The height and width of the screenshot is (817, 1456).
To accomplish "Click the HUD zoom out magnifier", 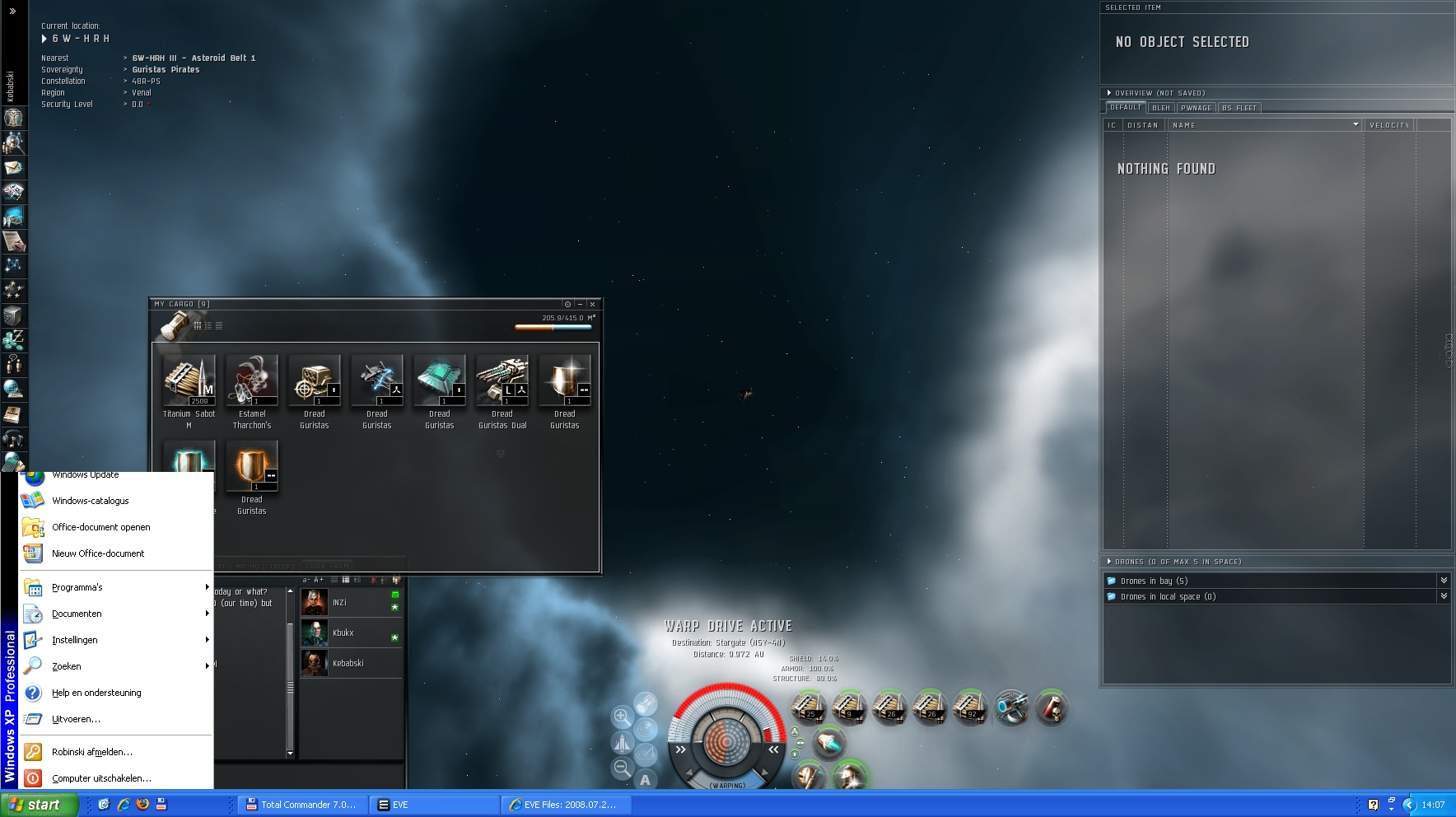I will [622, 768].
